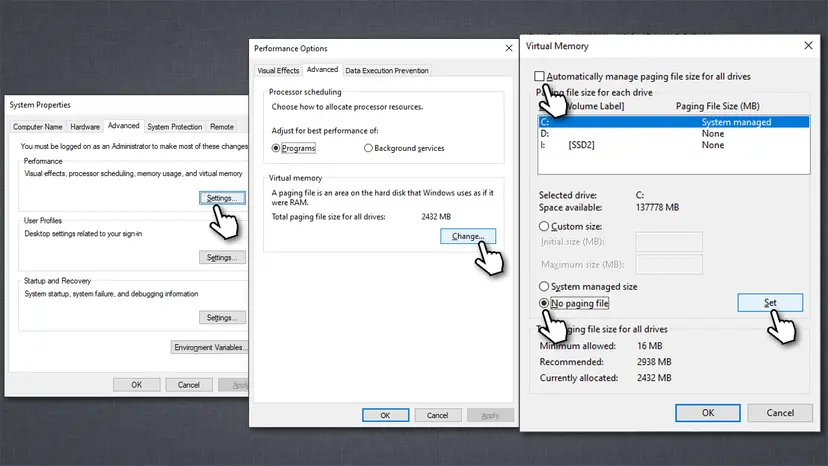Image resolution: width=828 pixels, height=466 pixels.
Task: Cancel the Performance Options dialog
Action: tap(437, 415)
